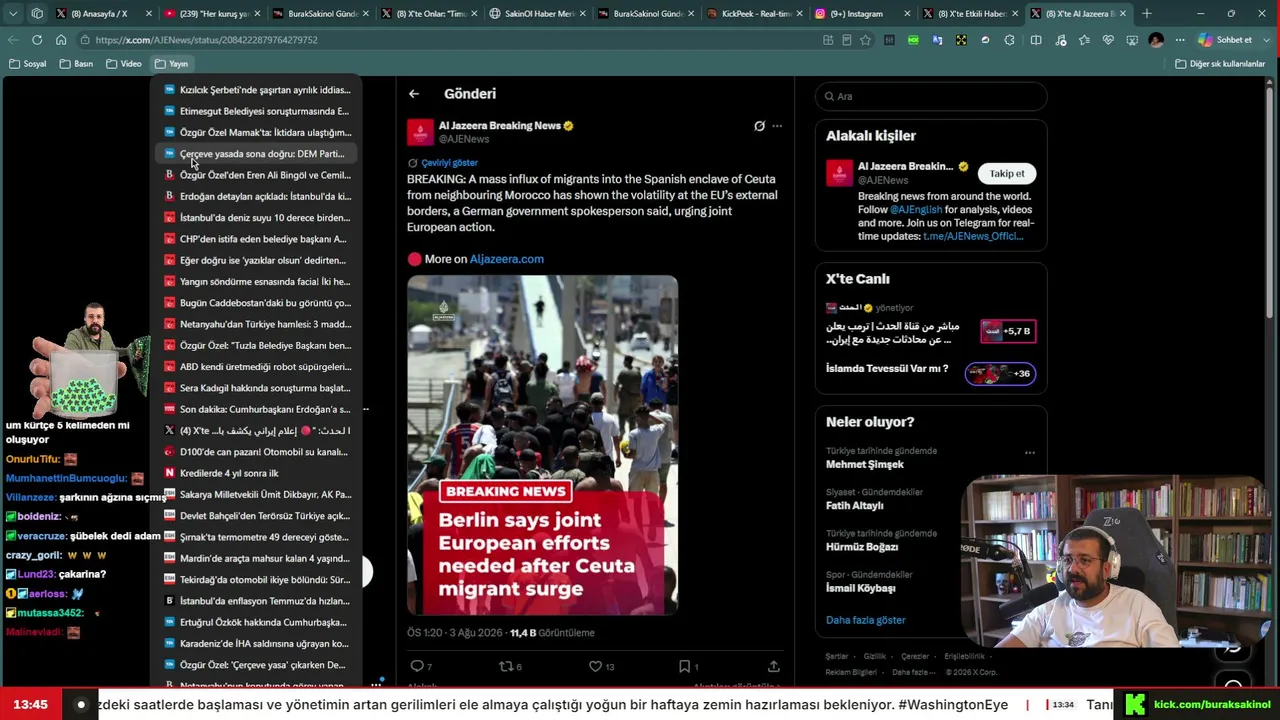Viewport: 1280px width, 720px height.
Task: Like the Al Jazeera post
Action: coord(595,666)
